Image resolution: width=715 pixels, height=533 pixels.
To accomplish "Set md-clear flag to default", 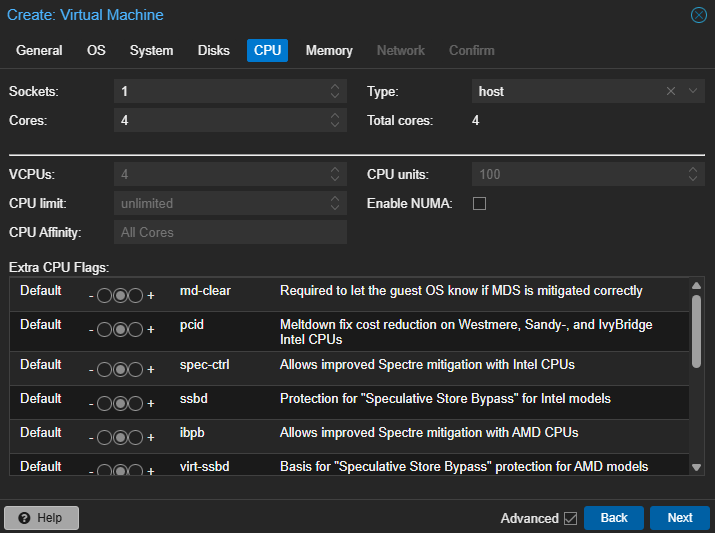I will point(120,296).
